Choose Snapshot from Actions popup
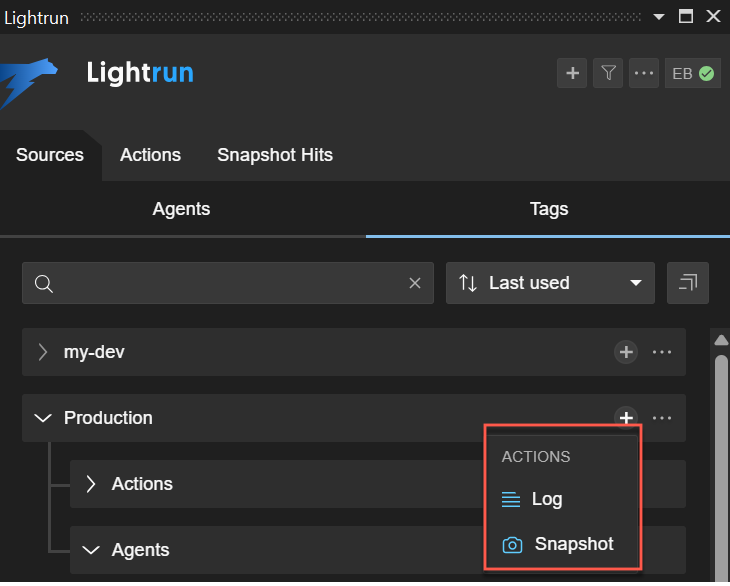 [573, 544]
